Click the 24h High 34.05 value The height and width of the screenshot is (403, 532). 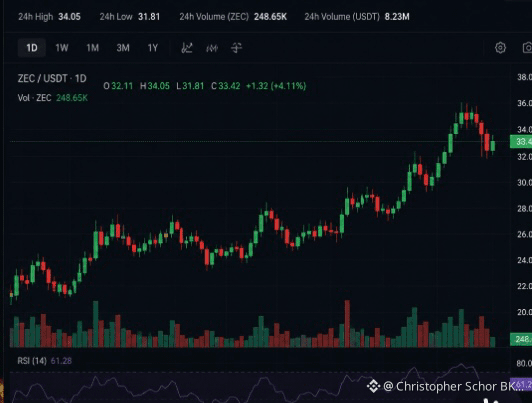point(50,17)
